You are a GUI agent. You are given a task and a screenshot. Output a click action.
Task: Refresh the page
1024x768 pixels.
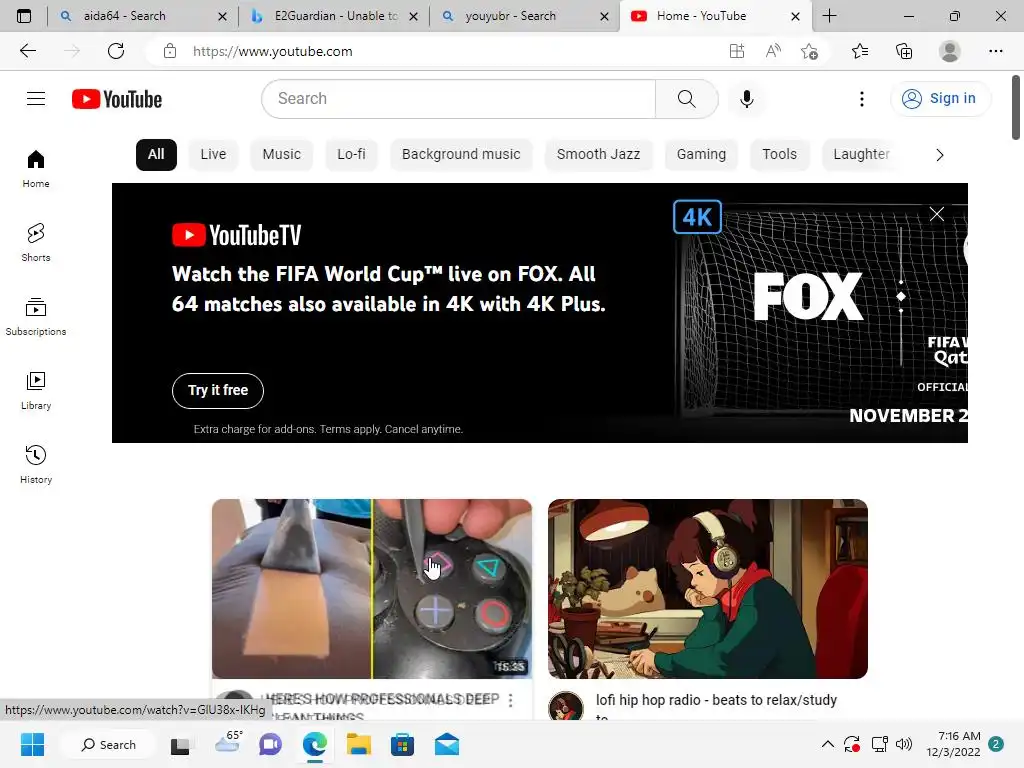coord(116,51)
